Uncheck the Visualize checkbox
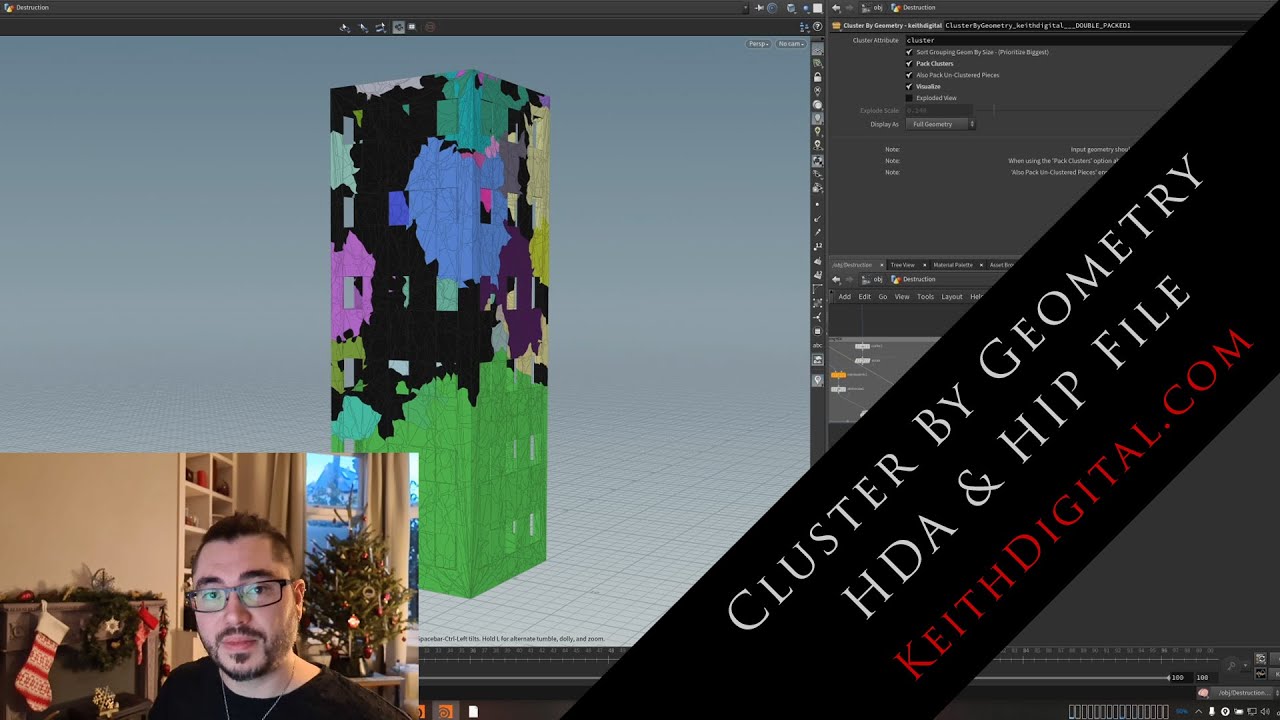 coord(909,86)
